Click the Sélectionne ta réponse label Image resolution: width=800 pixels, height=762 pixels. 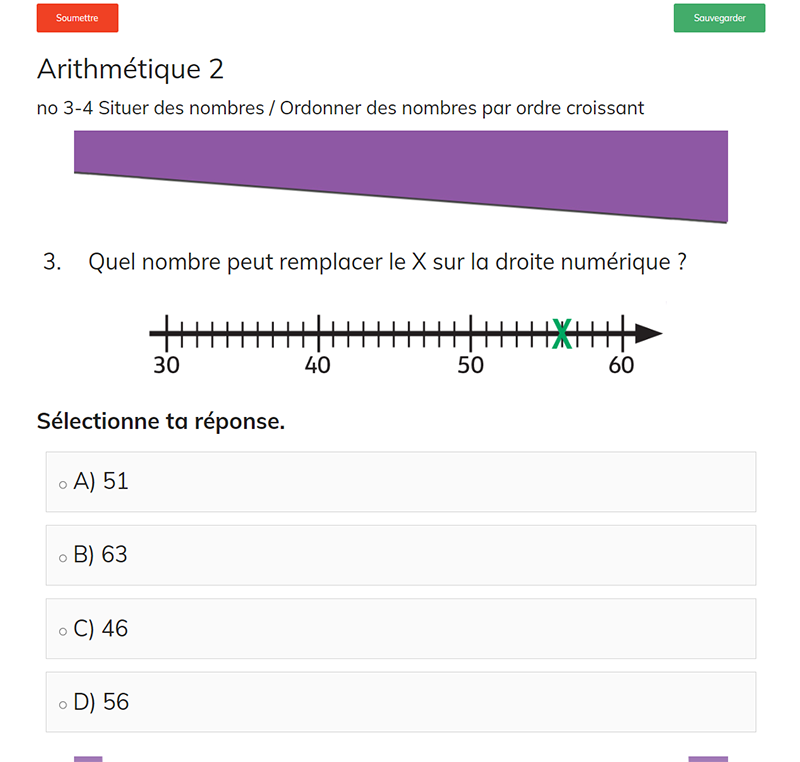[x=161, y=421]
